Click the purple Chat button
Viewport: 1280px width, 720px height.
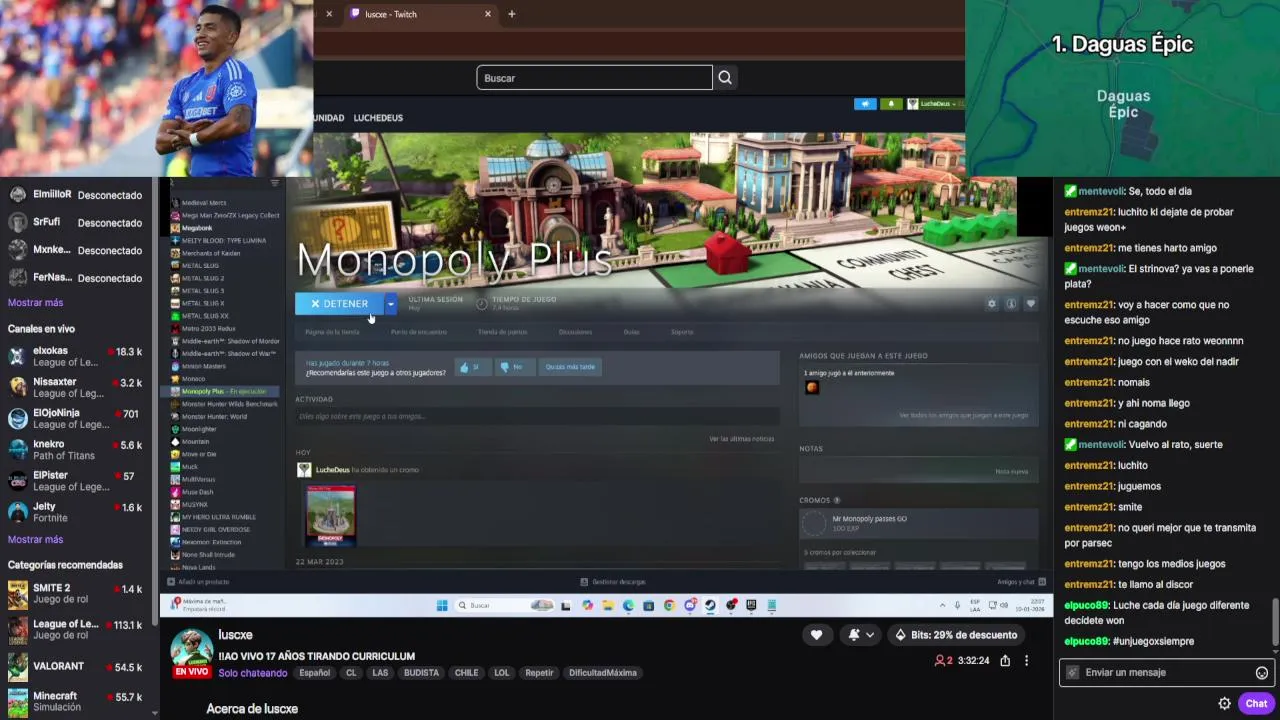[1257, 704]
